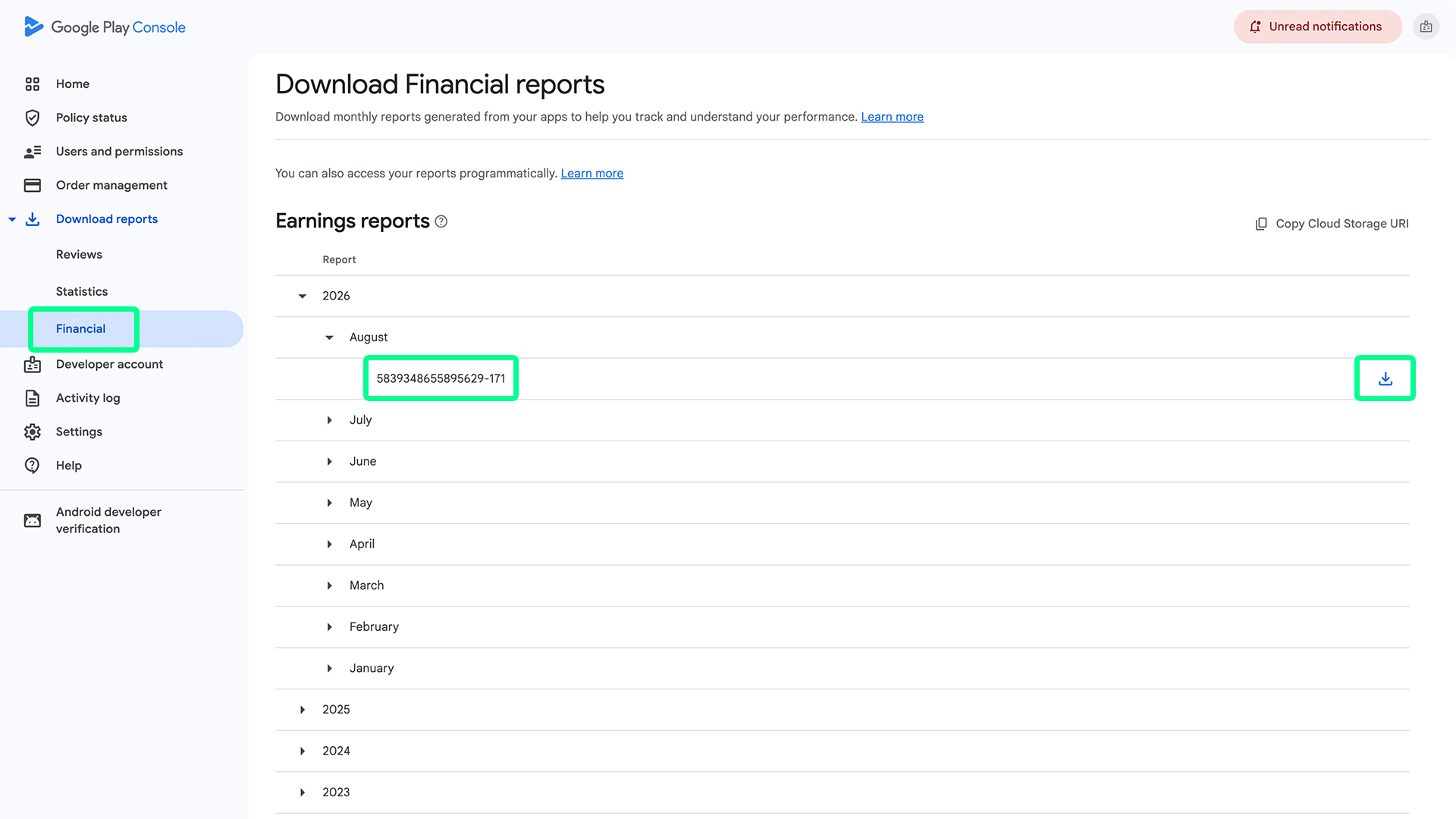Expand the May month row
Image resolution: width=1456 pixels, height=819 pixels.
[329, 503]
